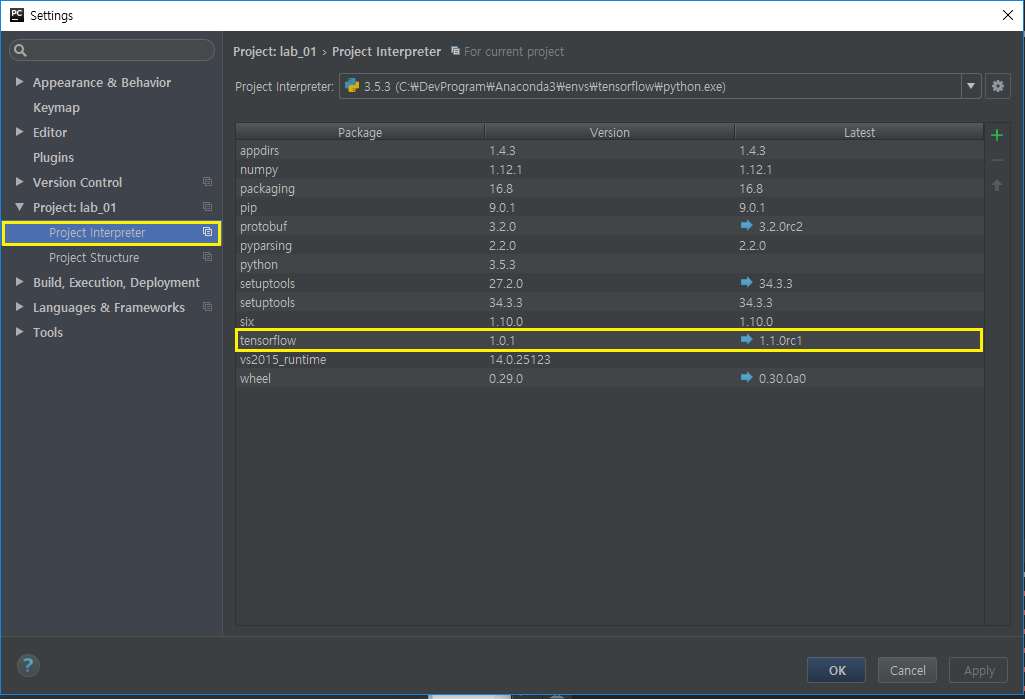Expand Version Control section

(19, 182)
